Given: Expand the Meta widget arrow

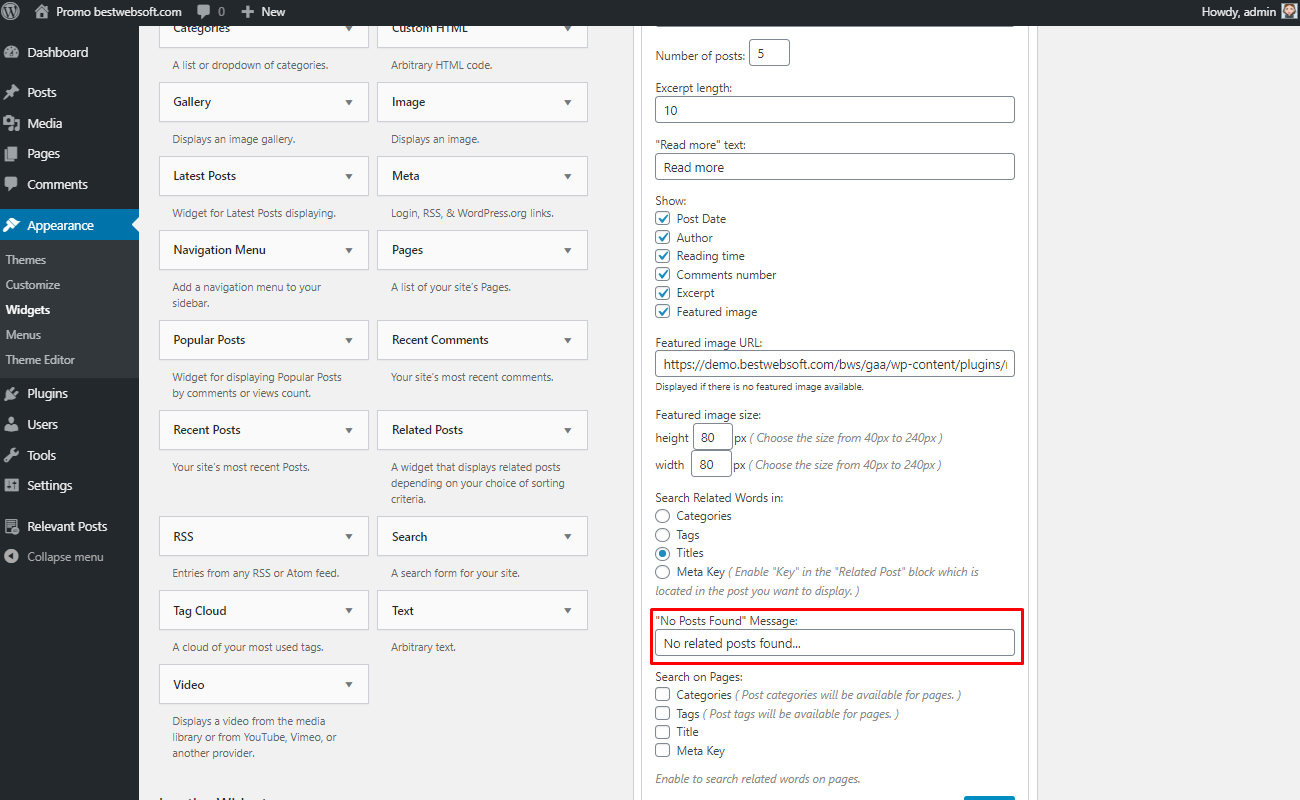Looking at the screenshot, I should [568, 176].
